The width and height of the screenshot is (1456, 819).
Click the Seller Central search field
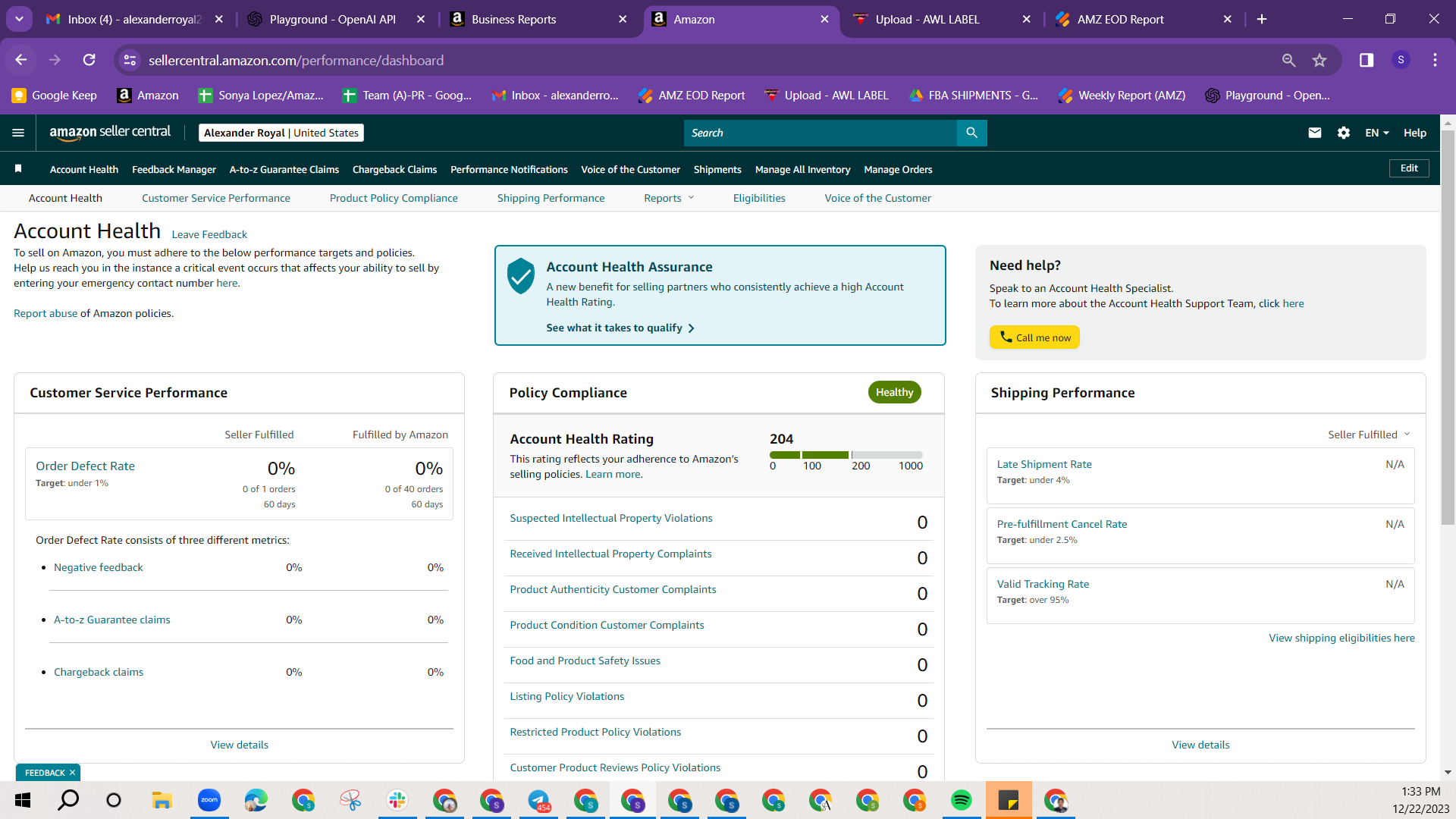tap(821, 133)
